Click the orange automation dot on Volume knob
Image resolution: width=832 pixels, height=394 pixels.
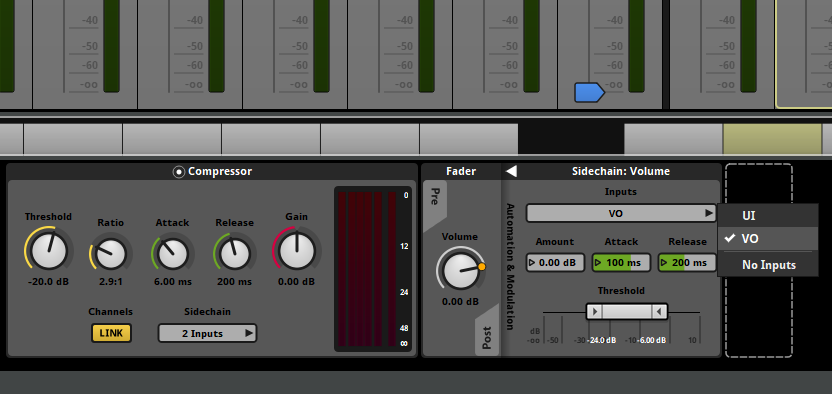(x=482, y=267)
